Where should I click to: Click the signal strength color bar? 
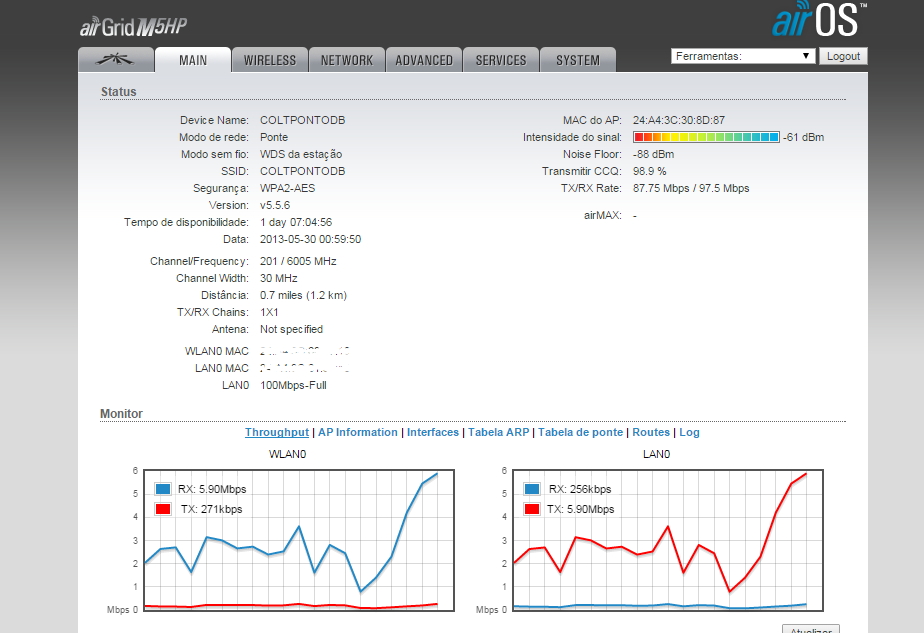pyautogui.click(x=706, y=137)
